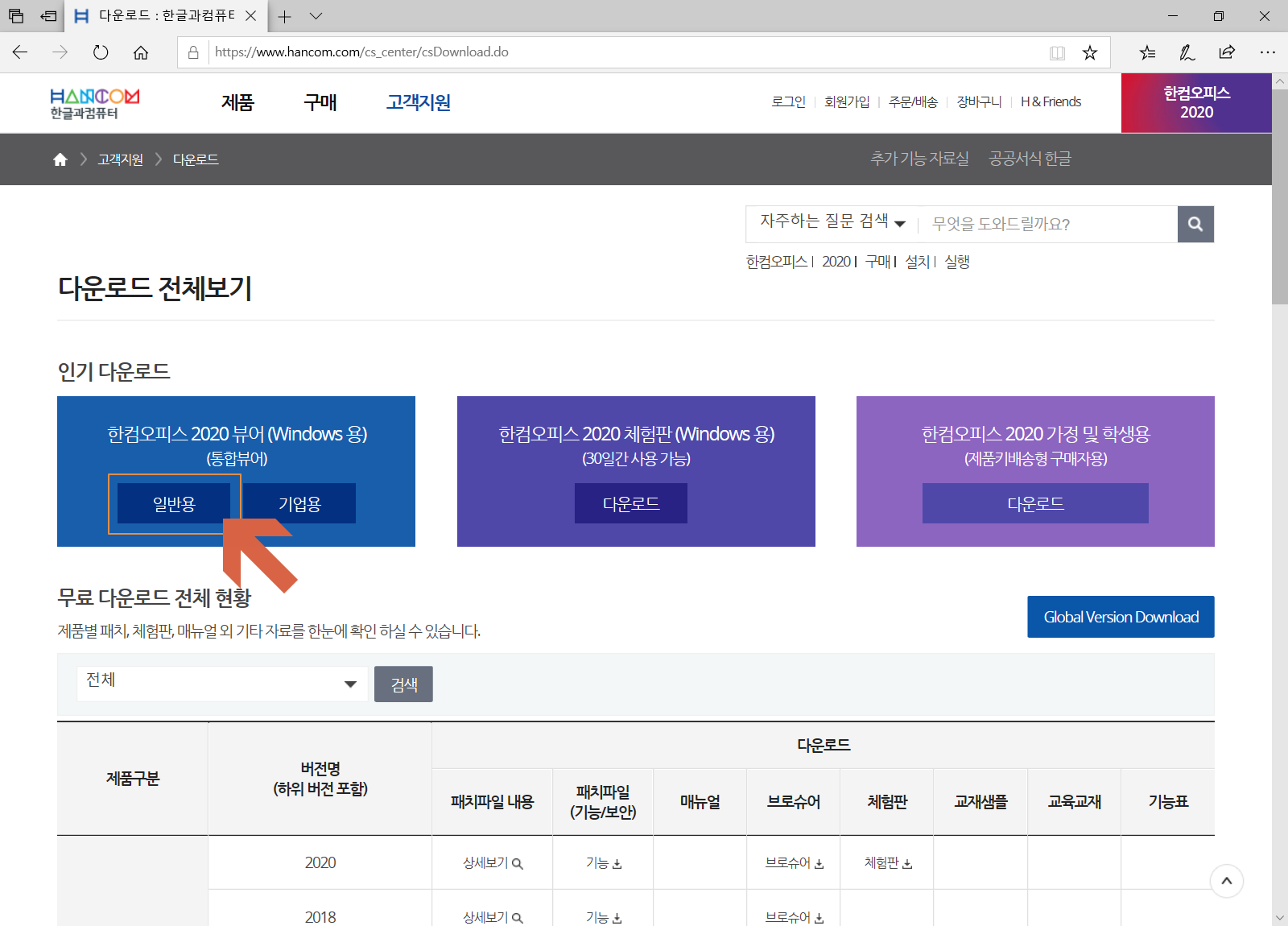Click 회원가입 link
The height and width of the screenshot is (926, 1288).
coord(847,101)
